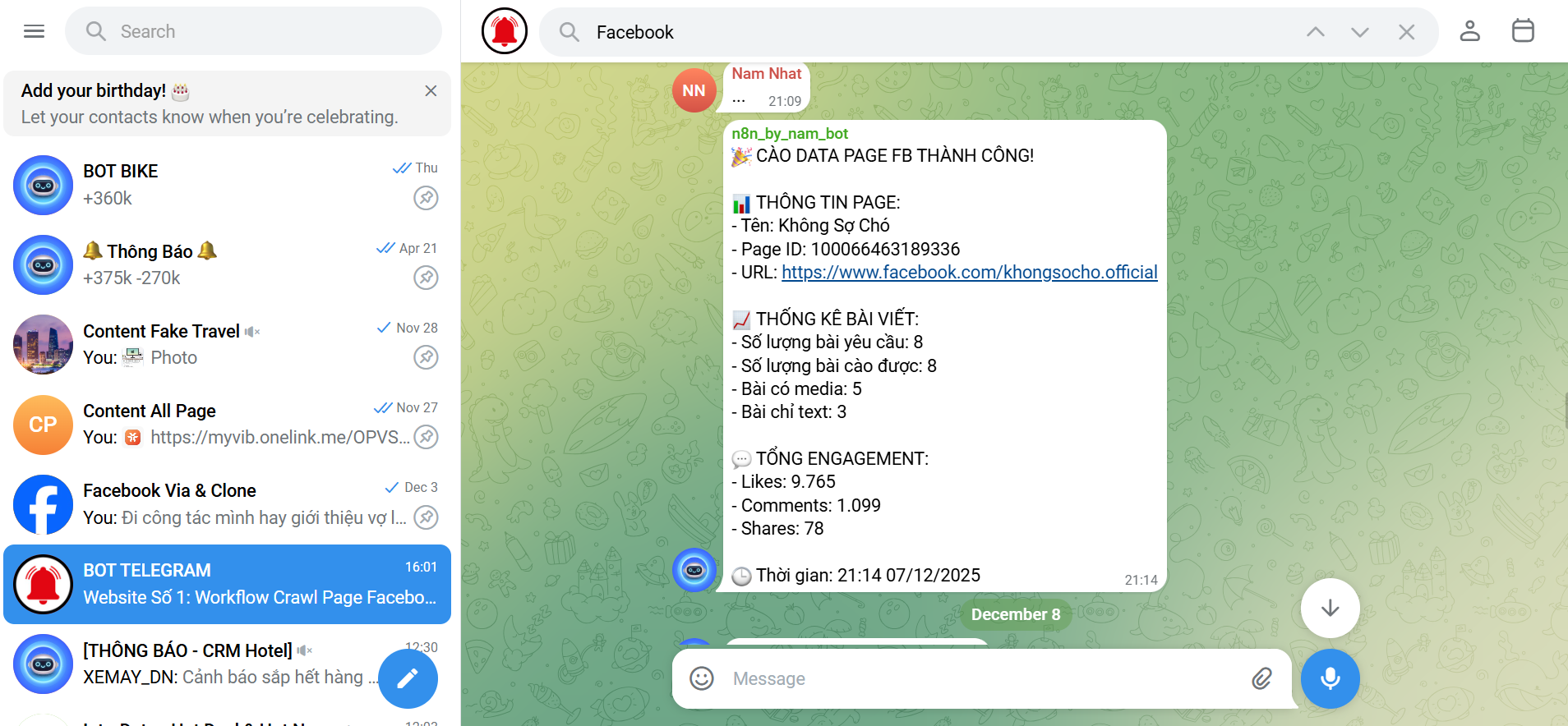Open the khongsocho.official Facebook link
The image size is (1568, 726).
[x=969, y=272]
